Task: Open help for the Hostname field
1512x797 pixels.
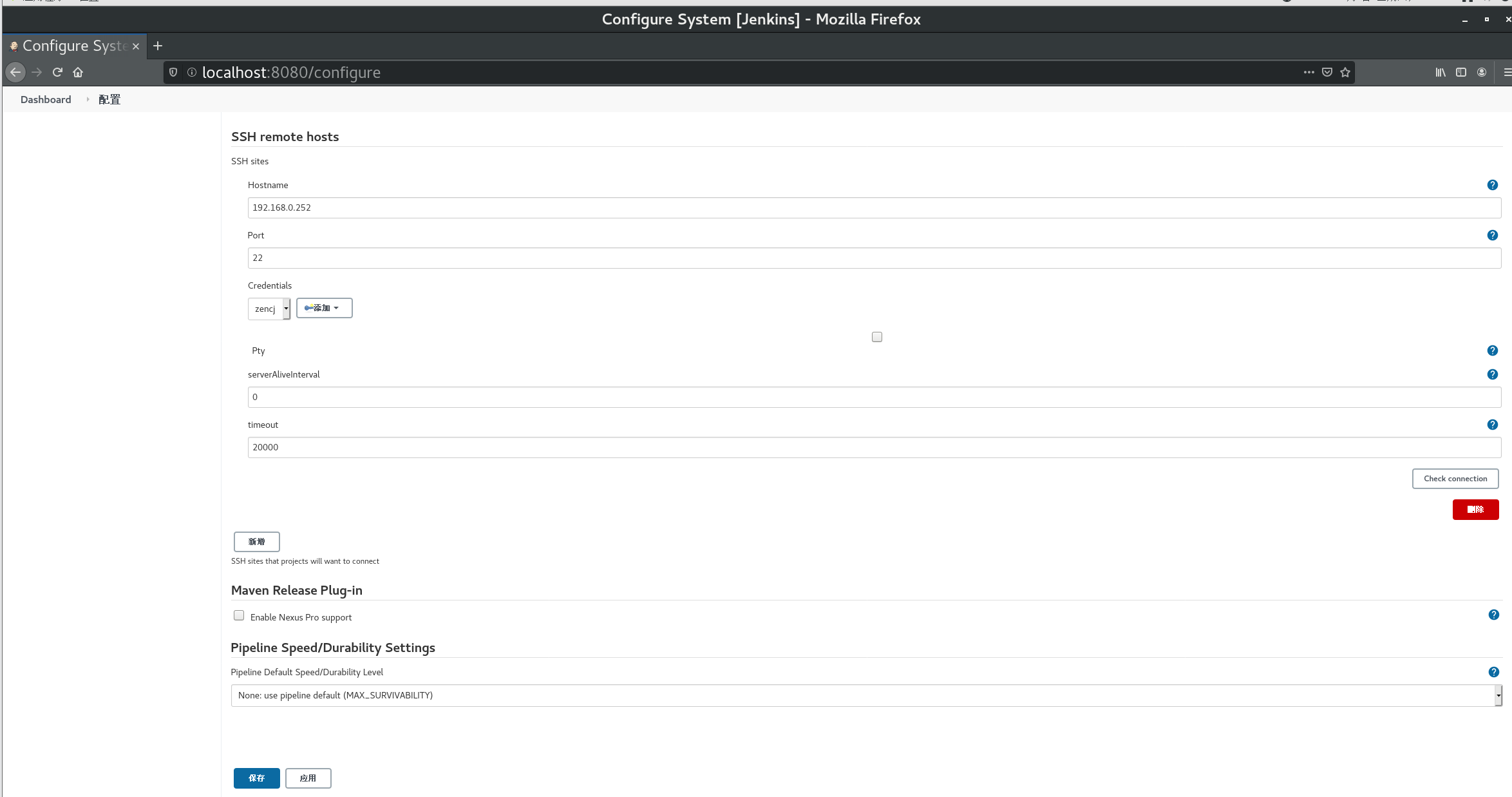Action: [x=1492, y=185]
